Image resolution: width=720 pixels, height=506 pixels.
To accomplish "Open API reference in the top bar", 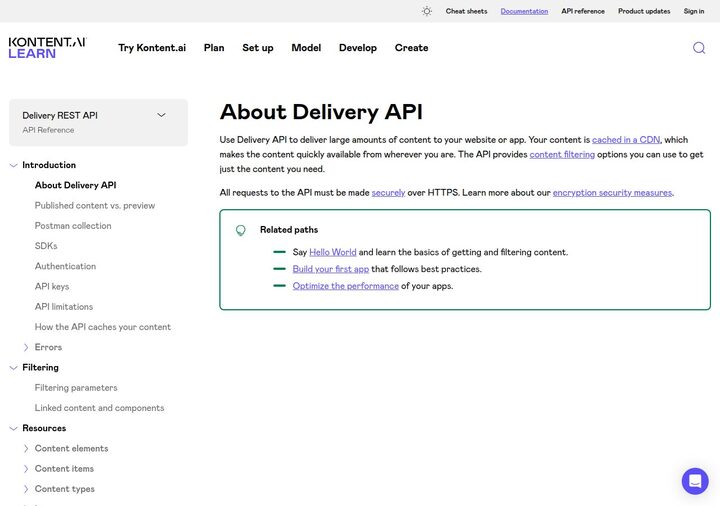I will coord(583,11).
